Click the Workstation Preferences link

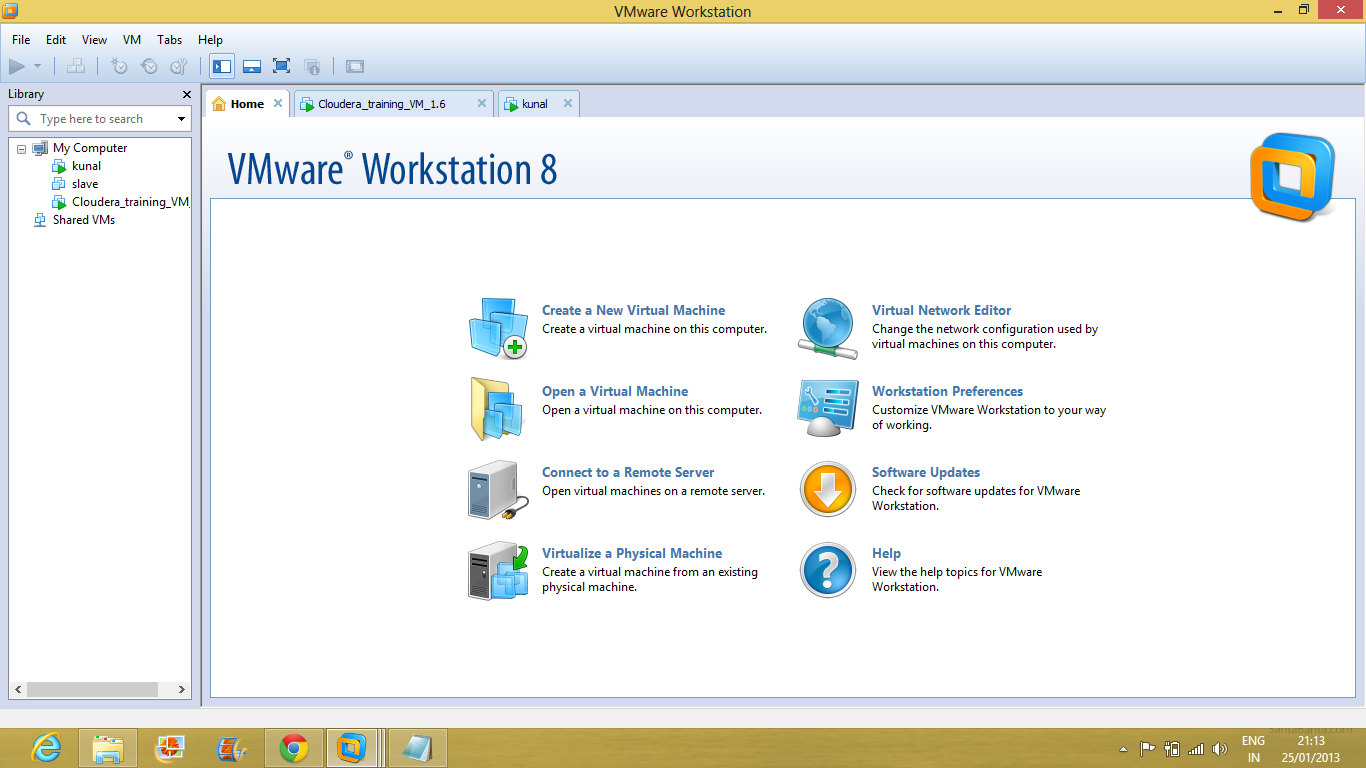click(x=948, y=392)
